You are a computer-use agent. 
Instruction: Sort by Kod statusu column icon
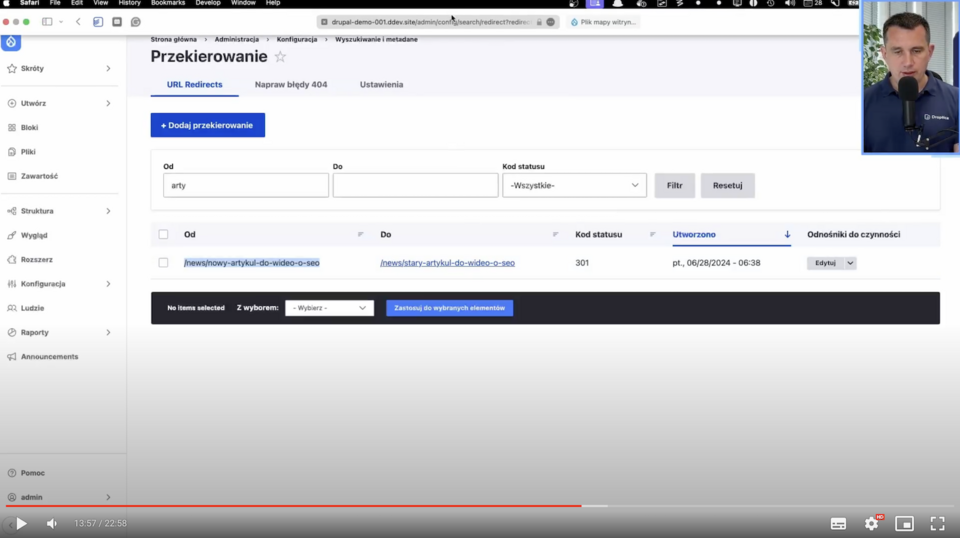click(x=653, y=234)
